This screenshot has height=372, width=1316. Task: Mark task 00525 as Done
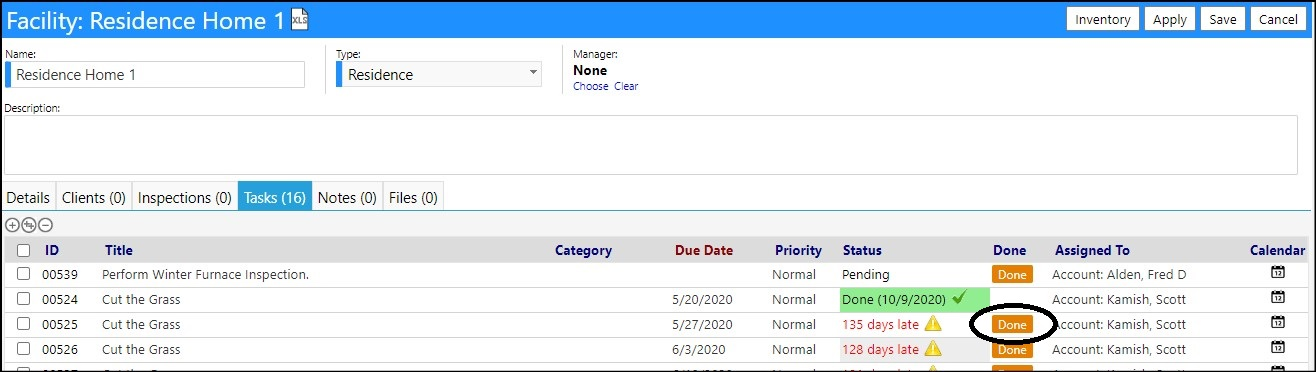coord(1012,324)
